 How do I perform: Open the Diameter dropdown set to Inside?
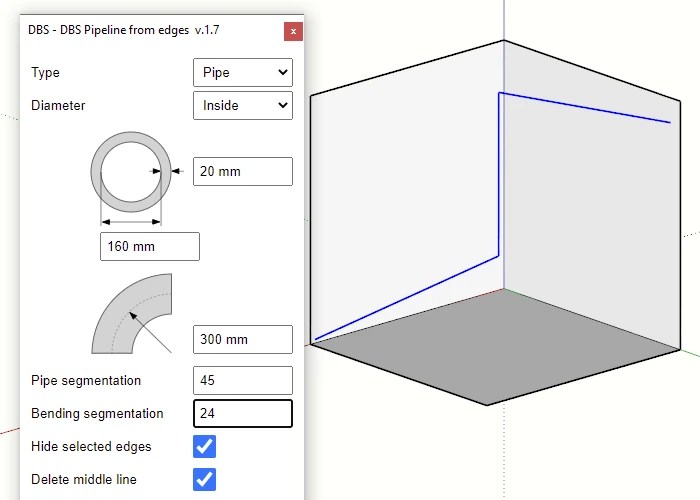pos(243,105)
